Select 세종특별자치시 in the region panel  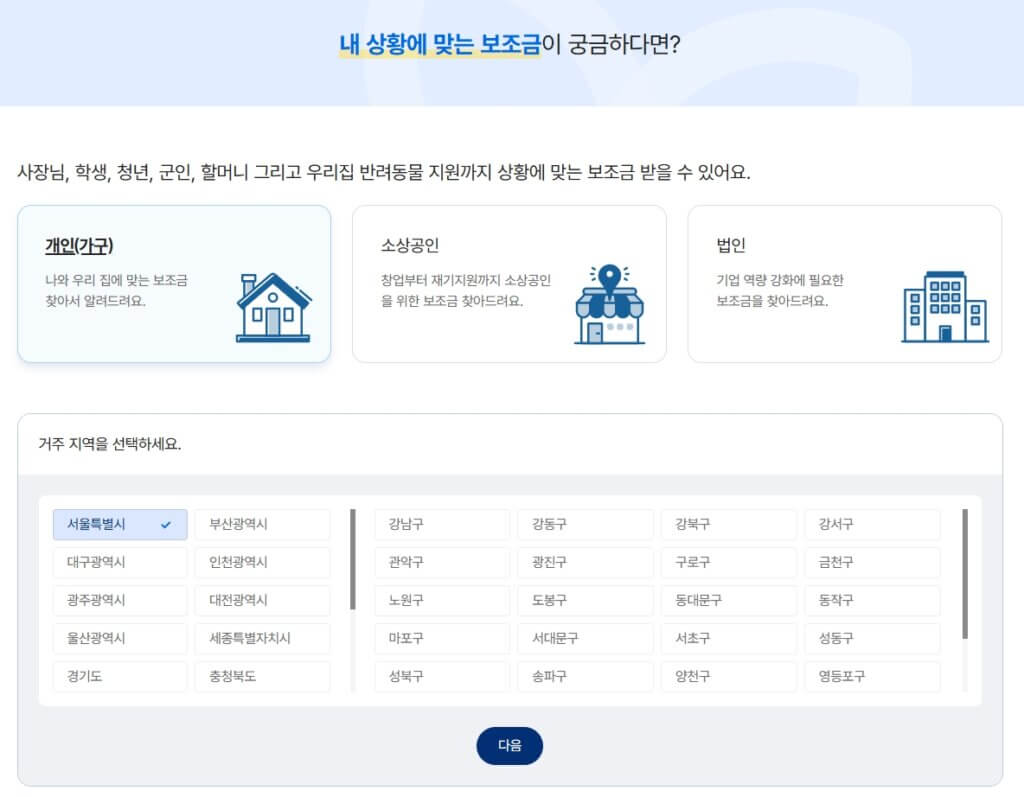(x=262, y=638)
